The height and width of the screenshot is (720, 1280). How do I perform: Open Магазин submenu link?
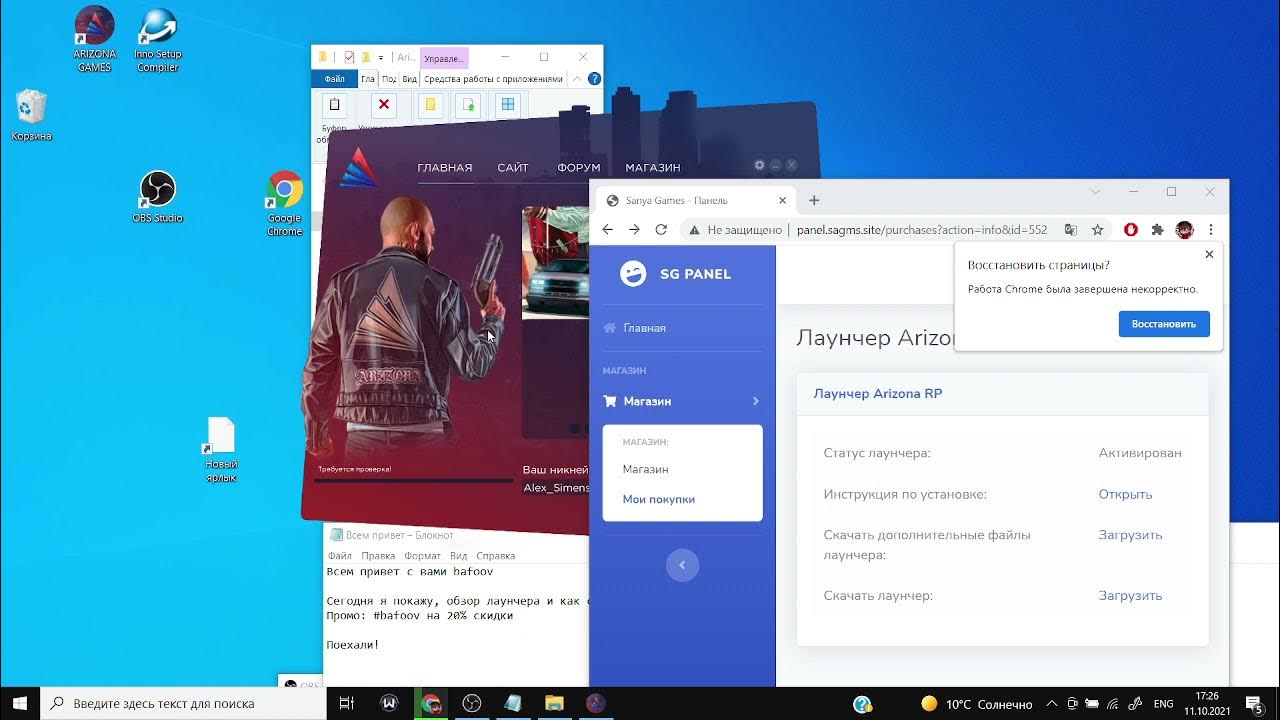pyautogui.click(x=645, y=469)
